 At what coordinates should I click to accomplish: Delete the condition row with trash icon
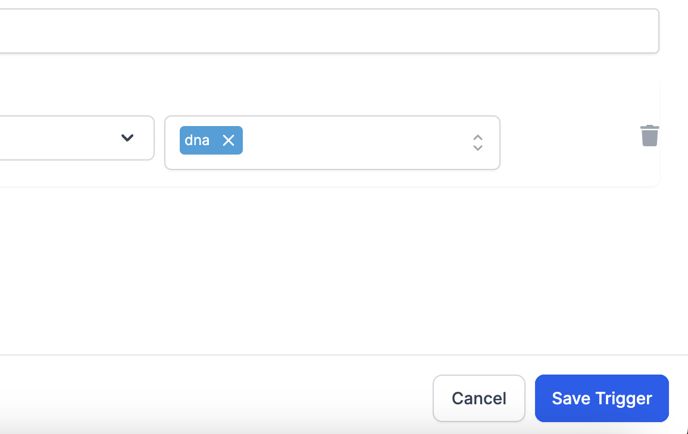coord(649,136)
